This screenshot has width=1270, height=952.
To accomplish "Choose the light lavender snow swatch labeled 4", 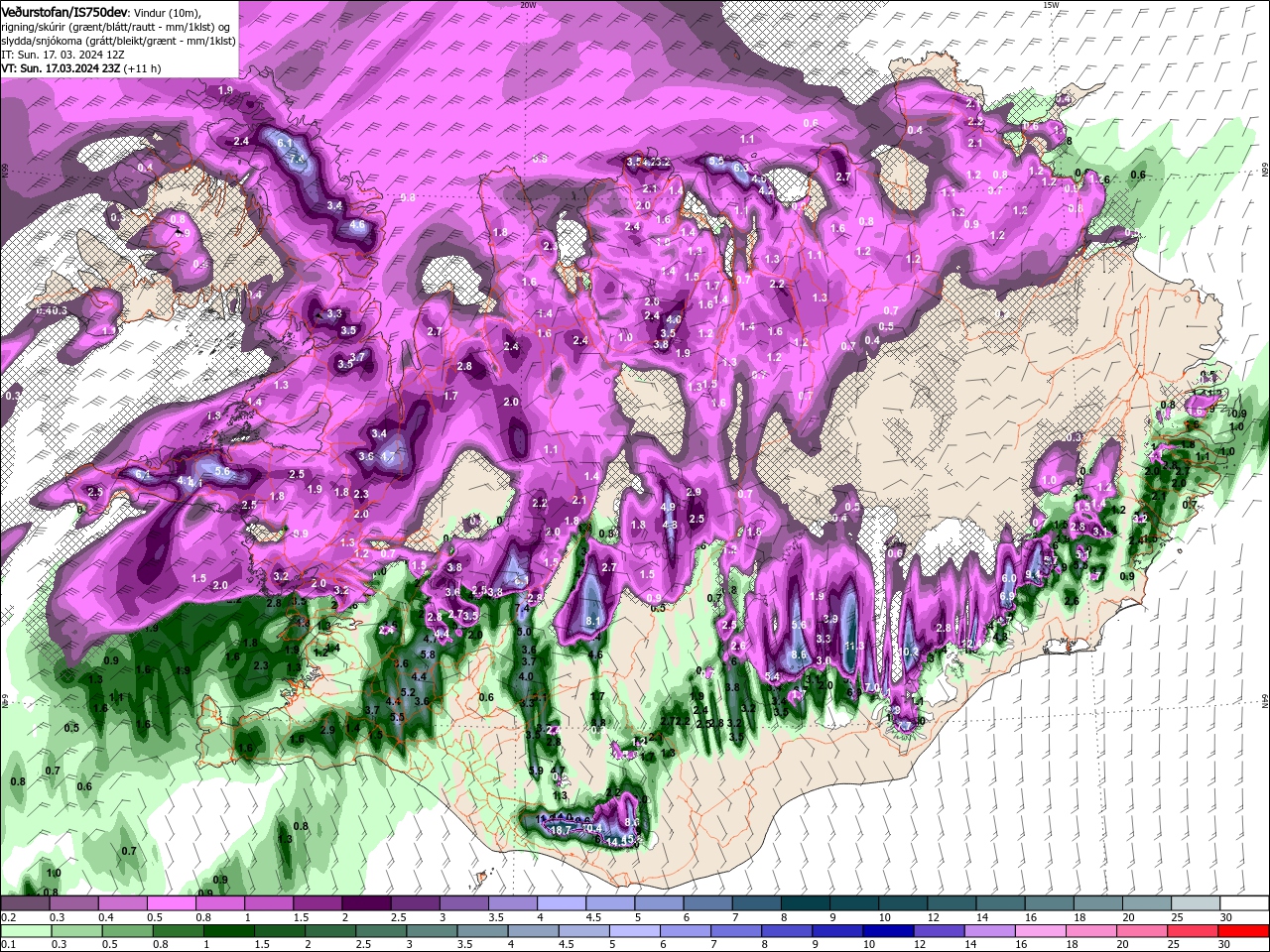I will [562, 902].
